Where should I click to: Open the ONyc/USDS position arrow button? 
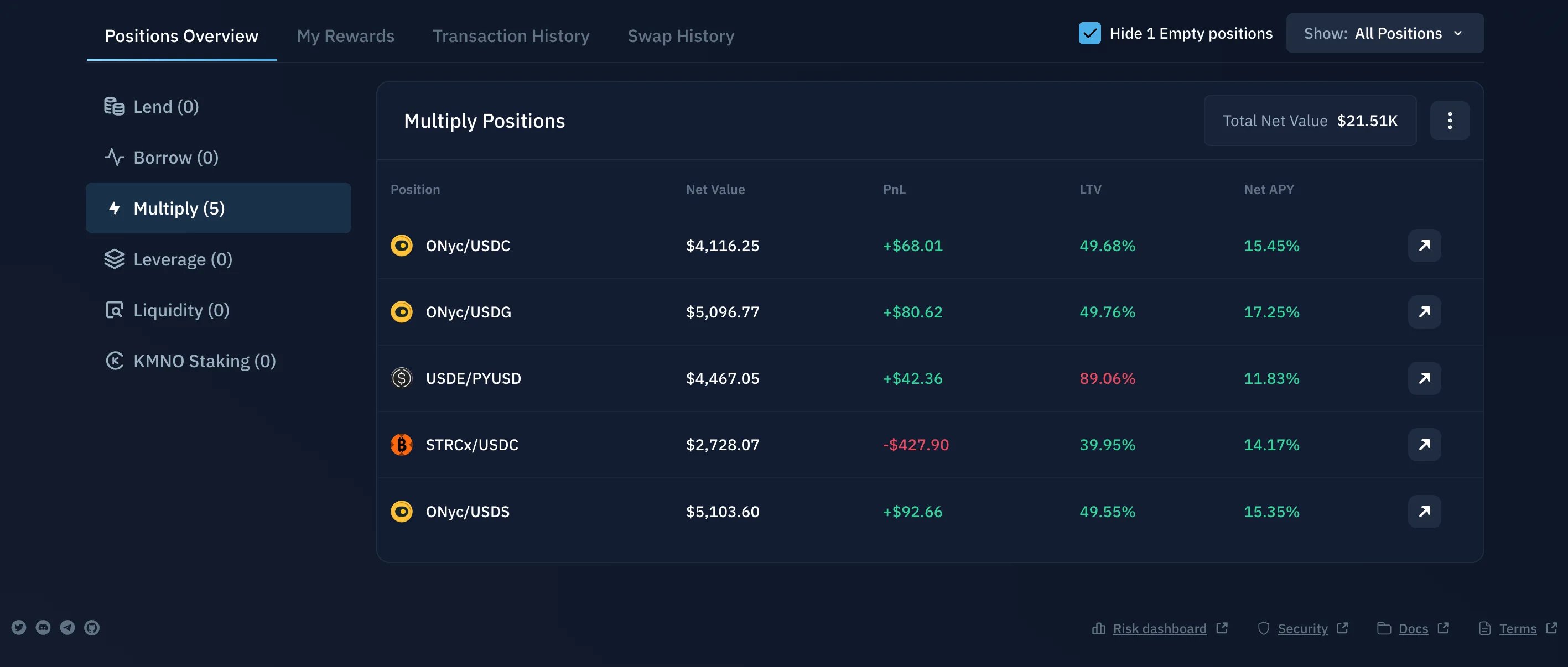point(1424,511)
